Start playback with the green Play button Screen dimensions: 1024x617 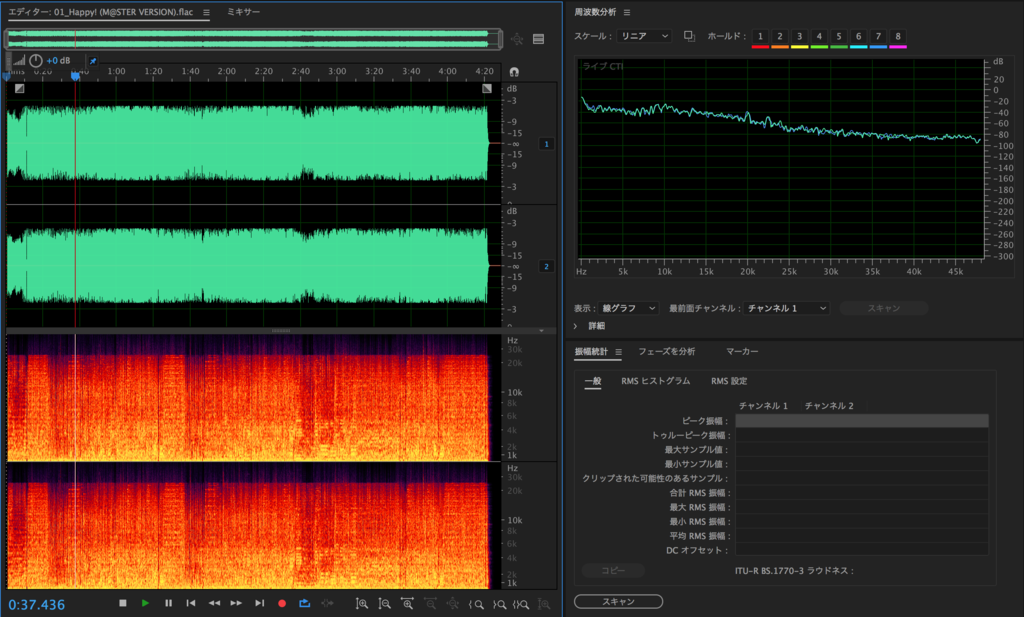[145, 603]
